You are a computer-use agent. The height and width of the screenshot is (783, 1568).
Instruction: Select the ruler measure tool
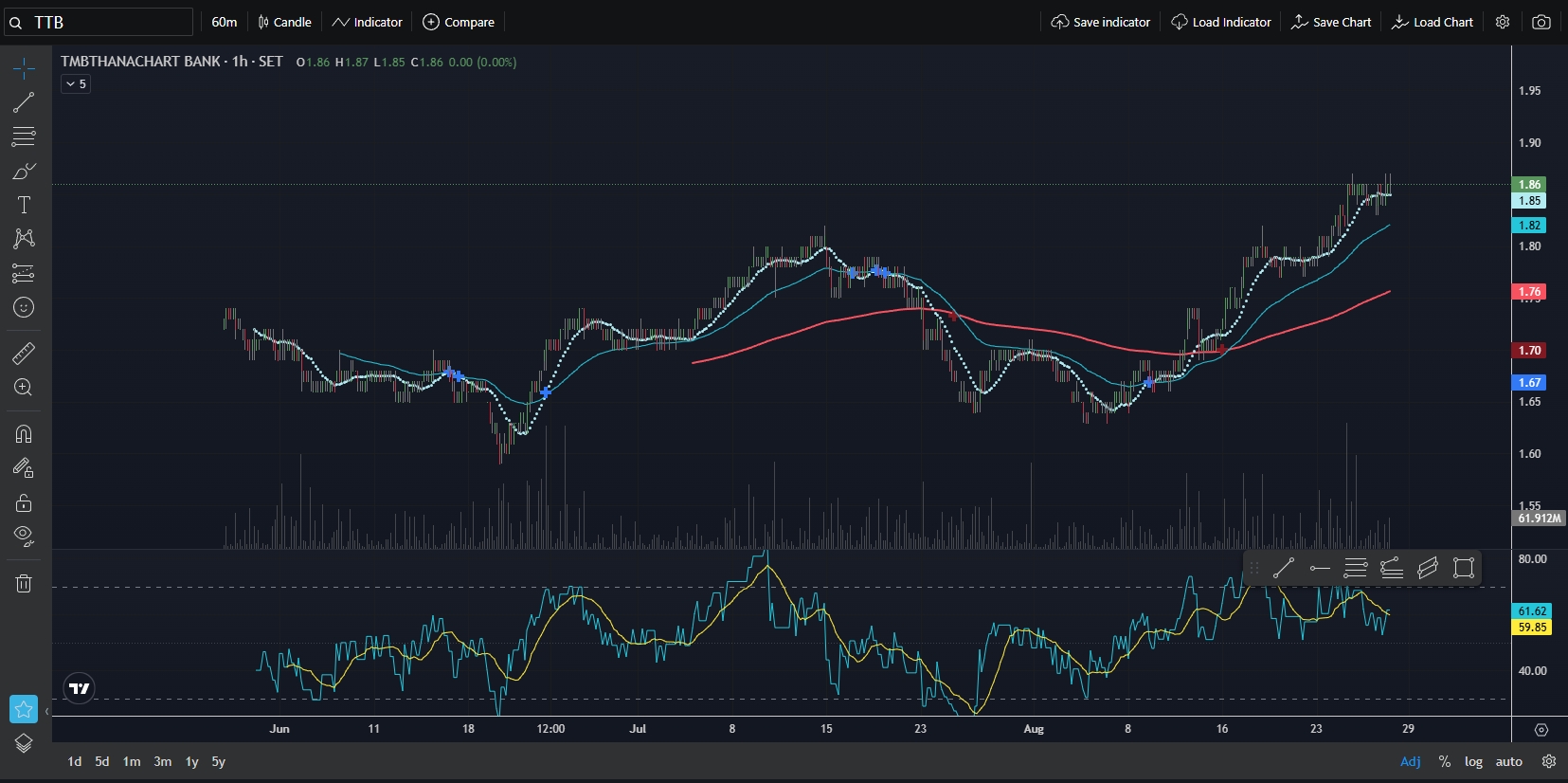click(x=24, y=354)
